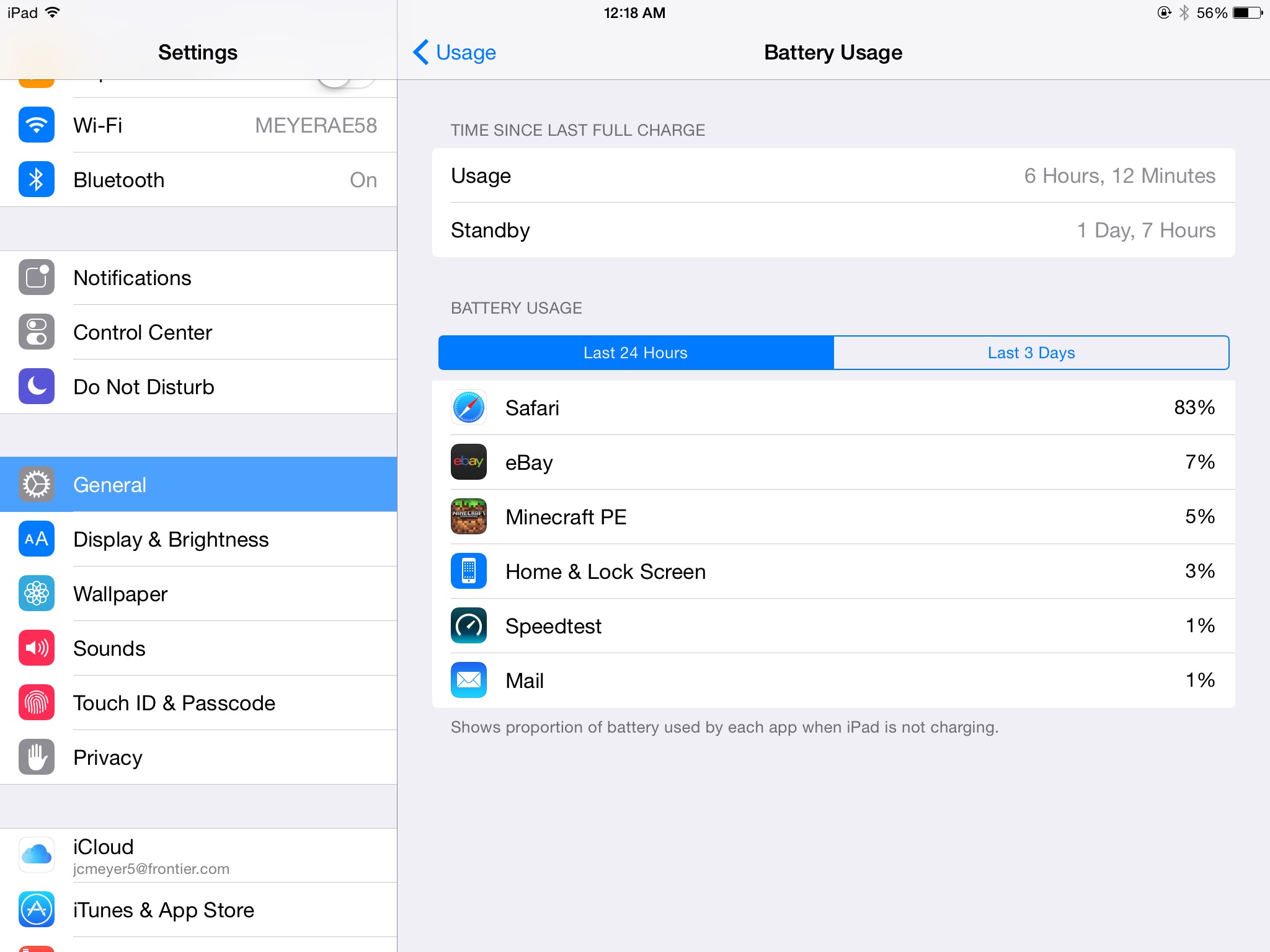Select the Home & Lock Screen row

pyautogui.click(x=833, y=571)
